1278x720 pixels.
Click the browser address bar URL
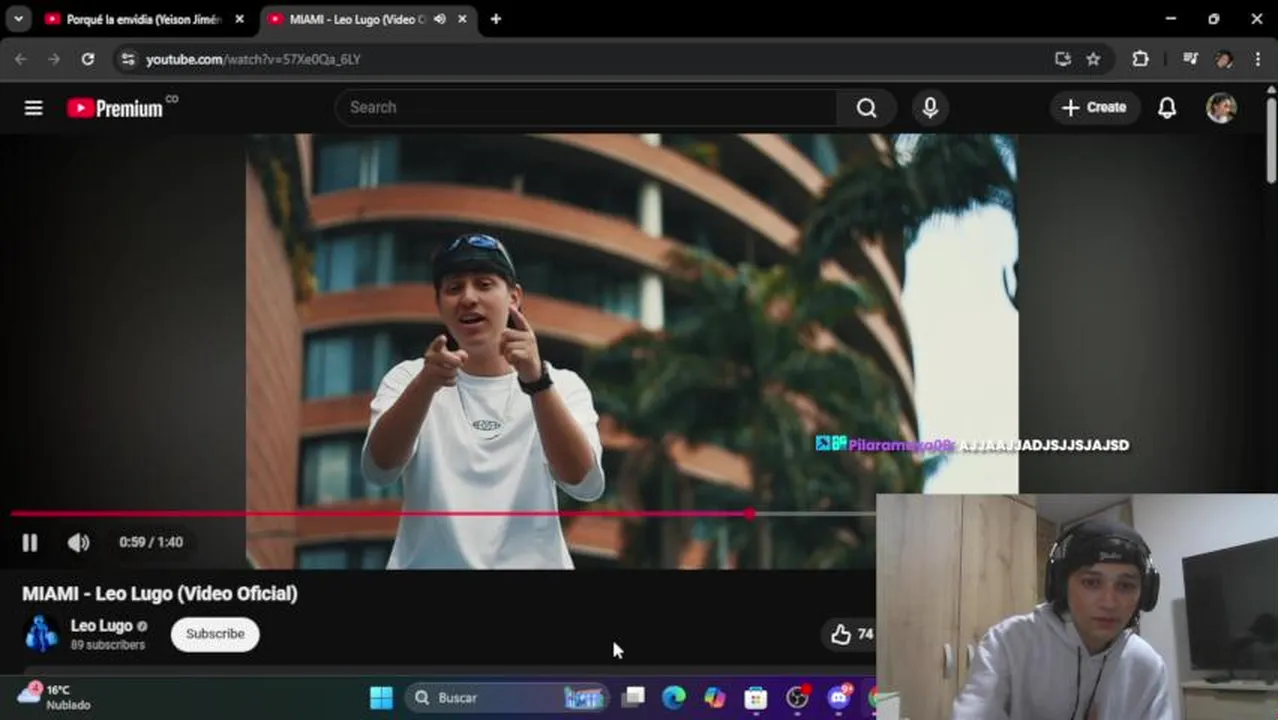click(x=253, y=59)
